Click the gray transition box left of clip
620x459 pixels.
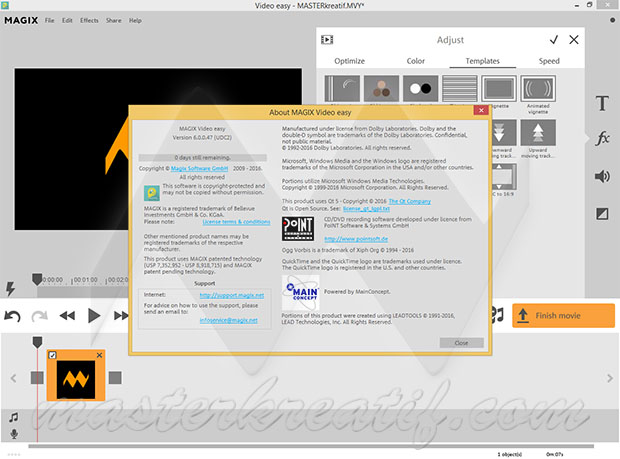37,378
